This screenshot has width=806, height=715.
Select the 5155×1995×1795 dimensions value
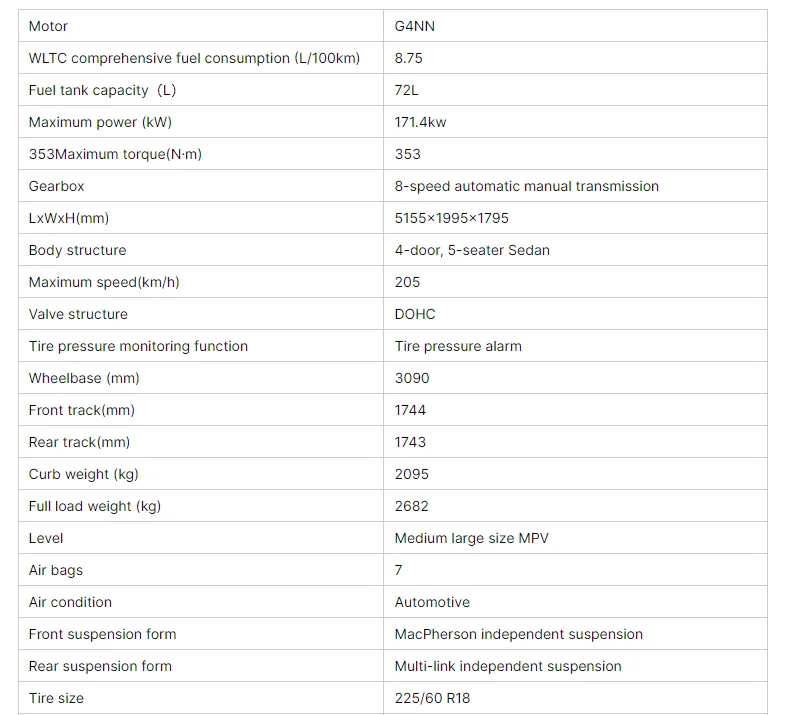(451, 218)
